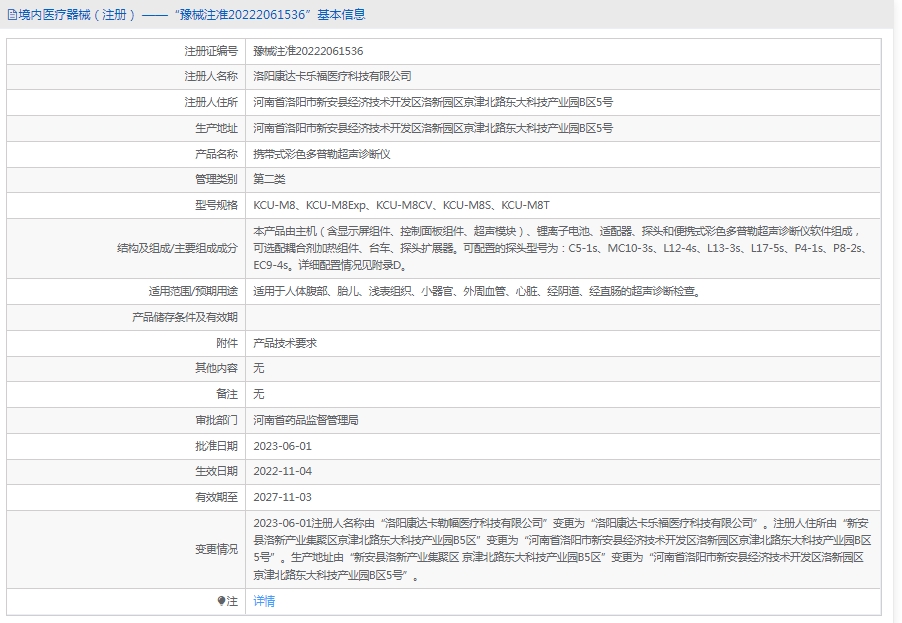Select approval date 2023-06-01 in 批准日期 row
Image resolution: width=902 pixels, height=623 pixels.
[x=282, y=446]
